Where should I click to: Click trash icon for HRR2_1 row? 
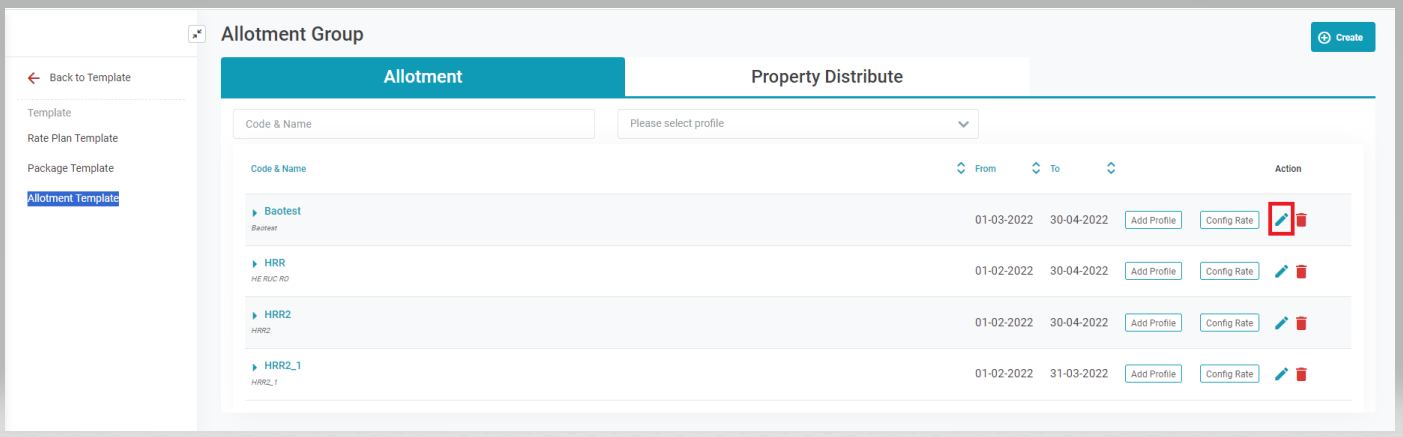click(1301, 374)
